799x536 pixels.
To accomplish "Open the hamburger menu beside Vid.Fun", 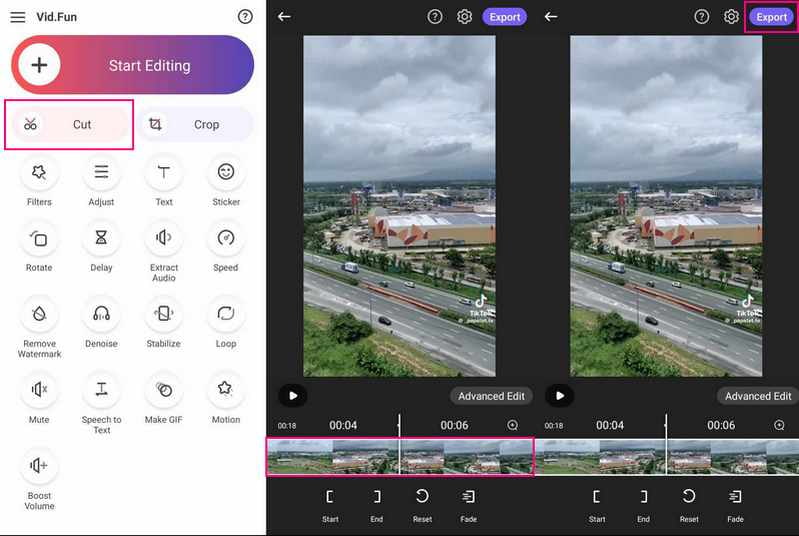I will click(x=18, y=17).
